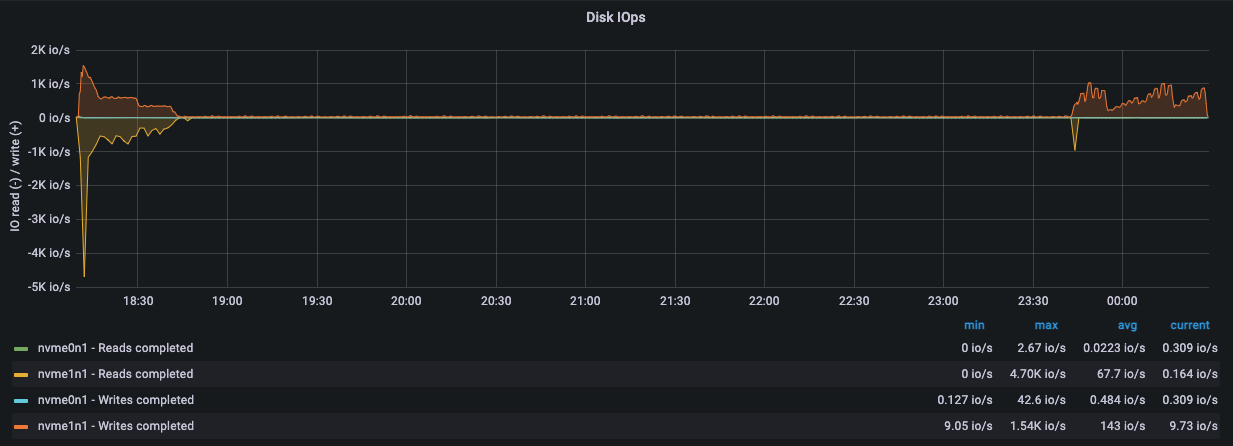Click the 9.73 io/s current value
Screen dimensions: 1233x446
1194,426
